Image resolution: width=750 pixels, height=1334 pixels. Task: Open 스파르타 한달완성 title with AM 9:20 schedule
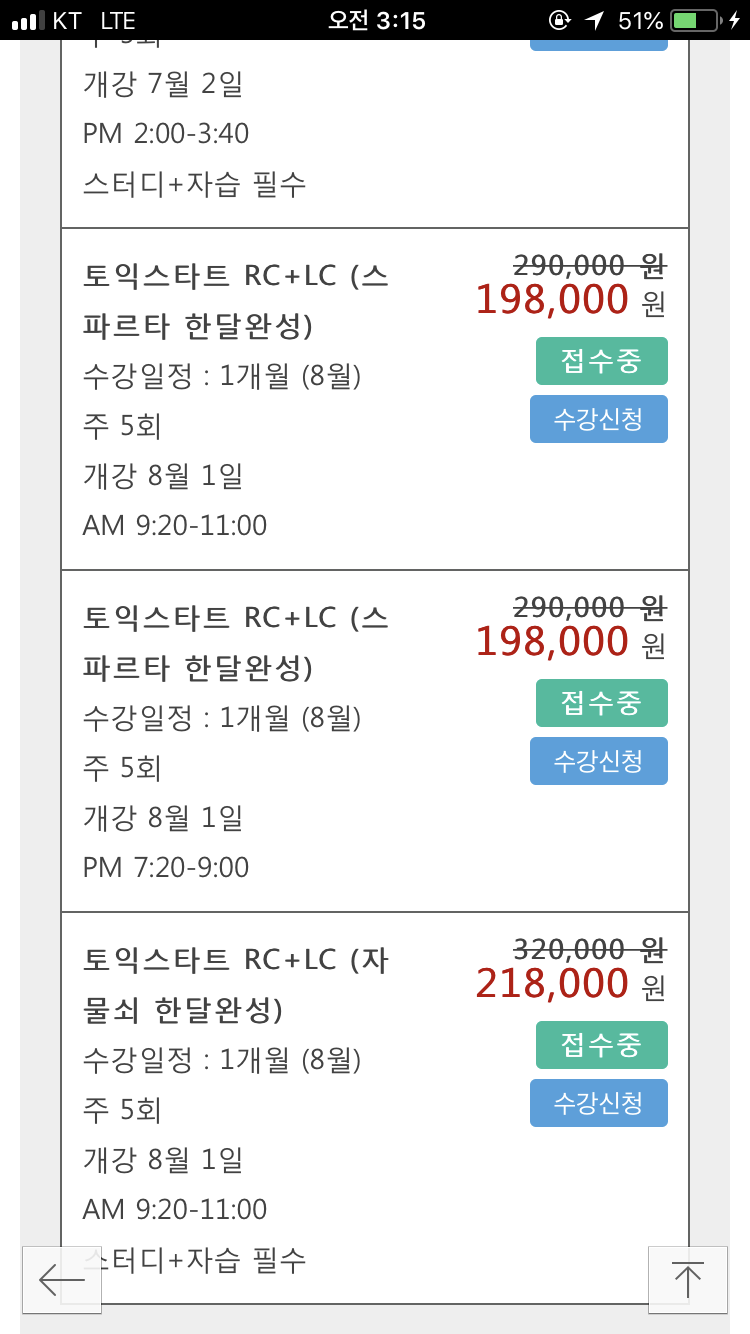tap(236, 301)
